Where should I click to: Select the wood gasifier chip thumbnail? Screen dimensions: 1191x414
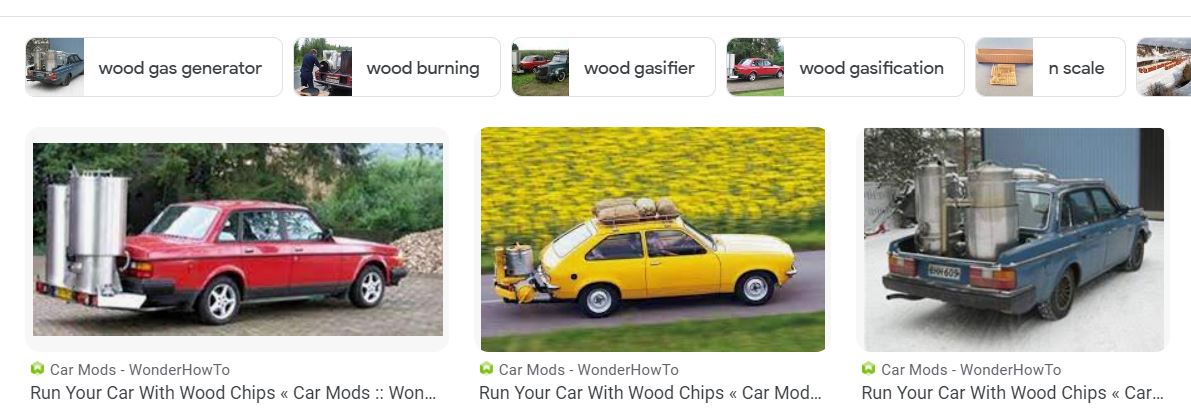tap(540, 67)
